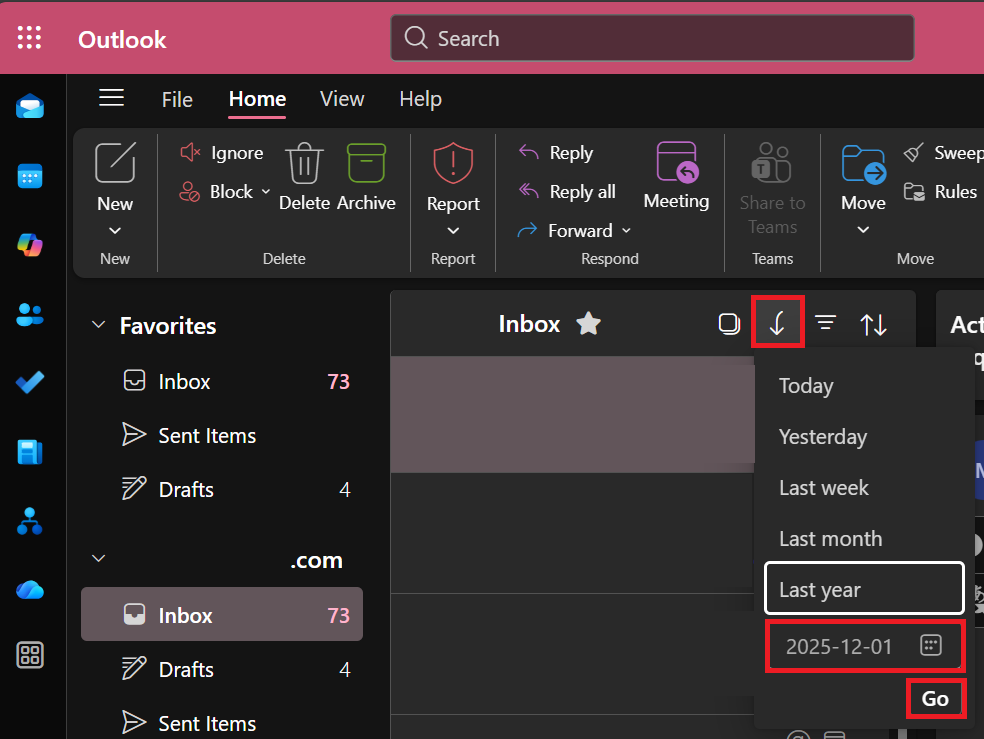Open the Sort order arrows
Viewport: 984px width, 739px height.
pos(873,324)
